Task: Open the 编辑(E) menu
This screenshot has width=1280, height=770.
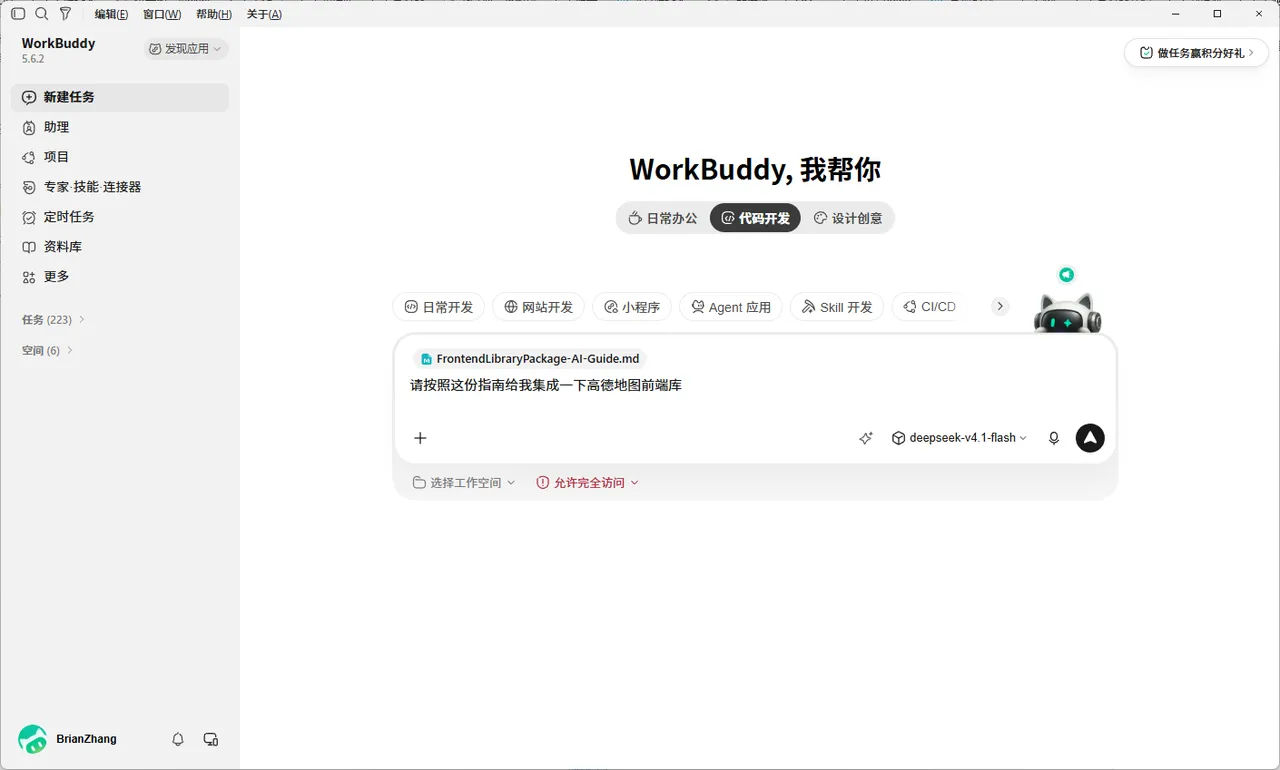Action: [111, 14]
